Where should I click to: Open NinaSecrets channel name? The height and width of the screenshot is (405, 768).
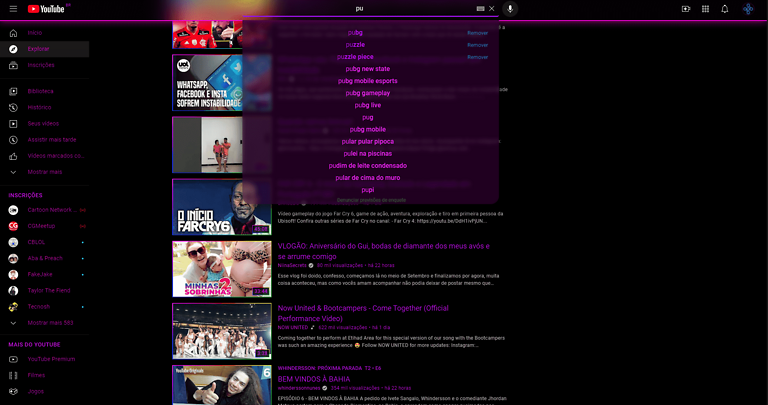(292, 265)
